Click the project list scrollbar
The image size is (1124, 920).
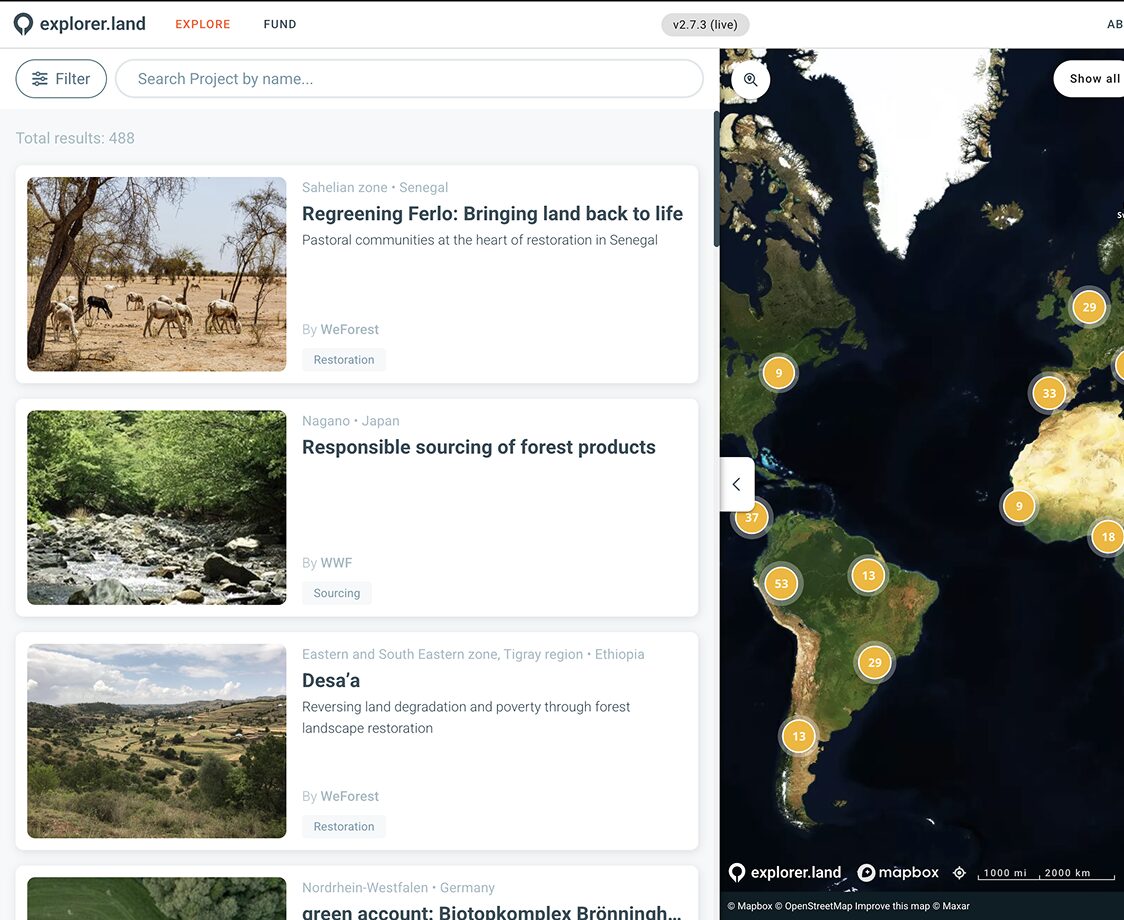point(715,179)
